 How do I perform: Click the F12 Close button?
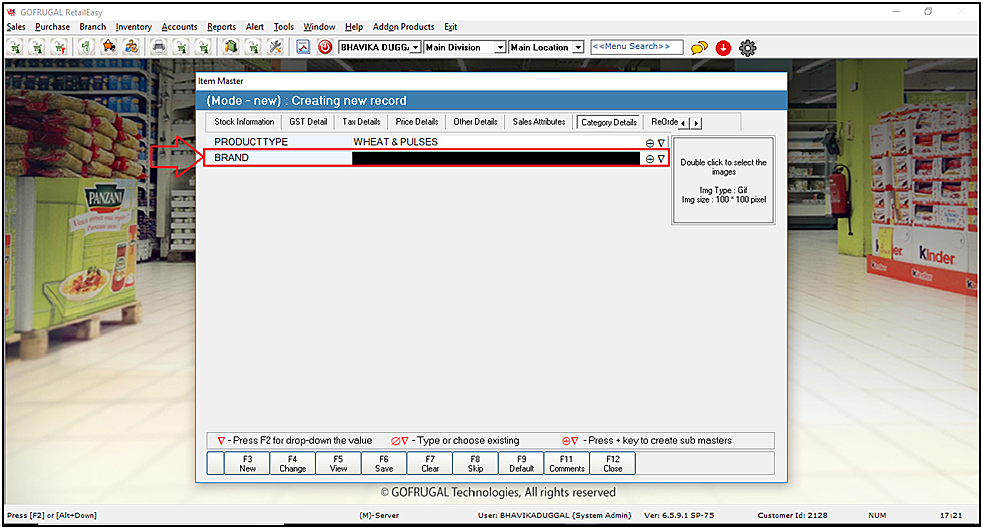point(613,464)
